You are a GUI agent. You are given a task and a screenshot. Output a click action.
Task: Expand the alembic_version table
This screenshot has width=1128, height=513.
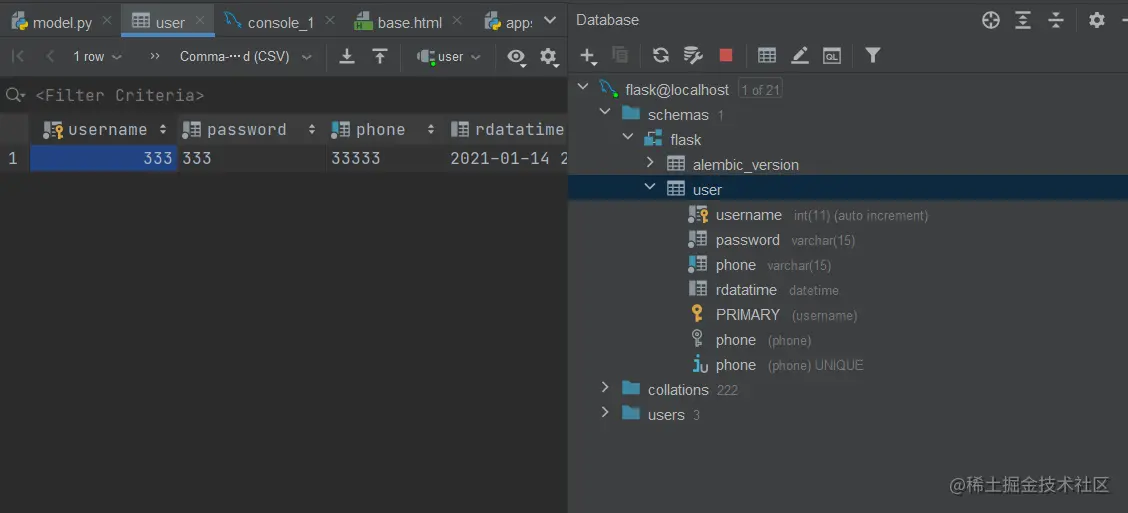click(x=650, y=163)
